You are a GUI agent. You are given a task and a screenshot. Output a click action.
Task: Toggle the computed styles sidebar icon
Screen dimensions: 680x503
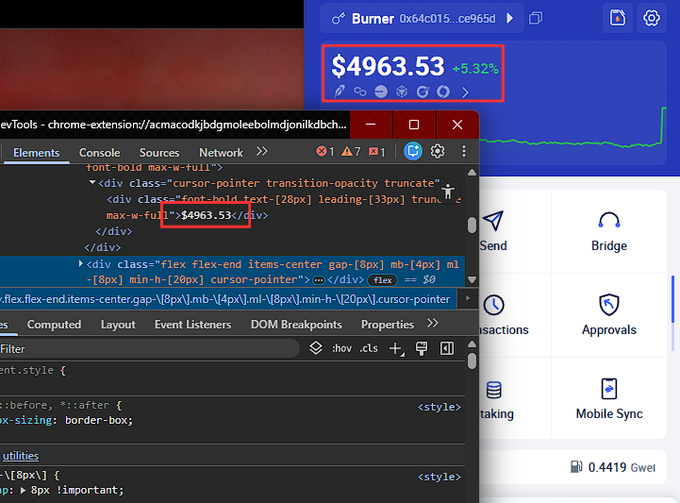coord(447,348)
